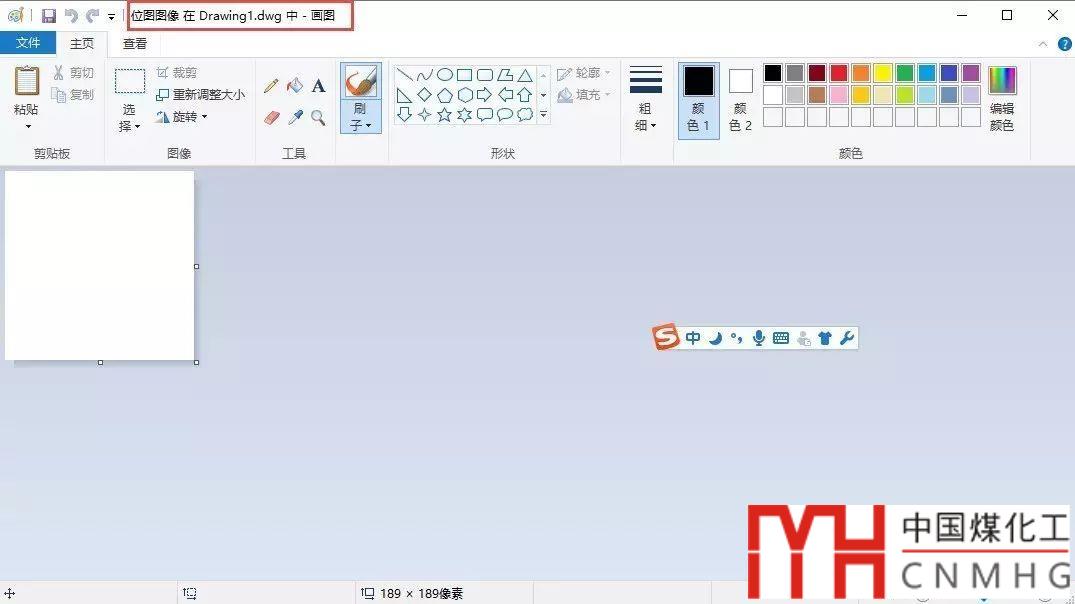
Task: Choose the six-point star shape
Action: [x=464, y=114]
